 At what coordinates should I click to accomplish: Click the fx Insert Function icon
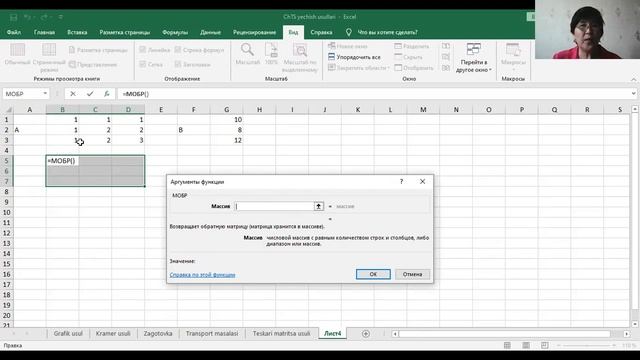pos(107,94)
